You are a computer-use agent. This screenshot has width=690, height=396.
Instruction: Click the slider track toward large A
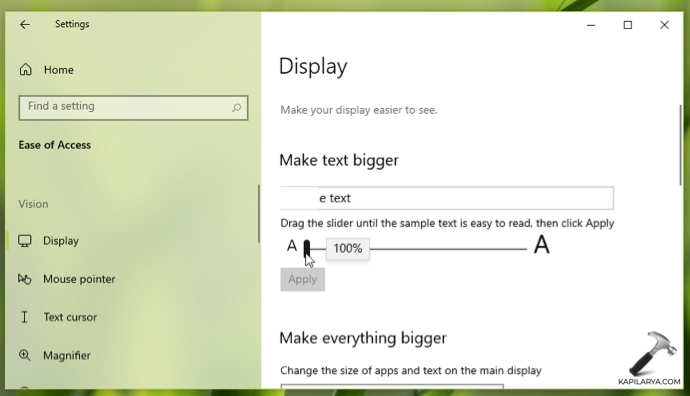[x=448, y=249]
